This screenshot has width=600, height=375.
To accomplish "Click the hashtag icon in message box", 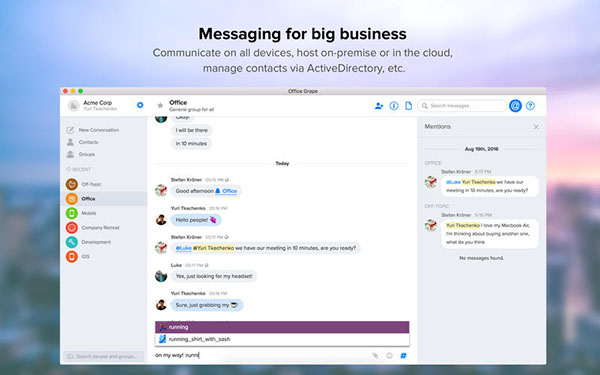I will click(403, 355).
